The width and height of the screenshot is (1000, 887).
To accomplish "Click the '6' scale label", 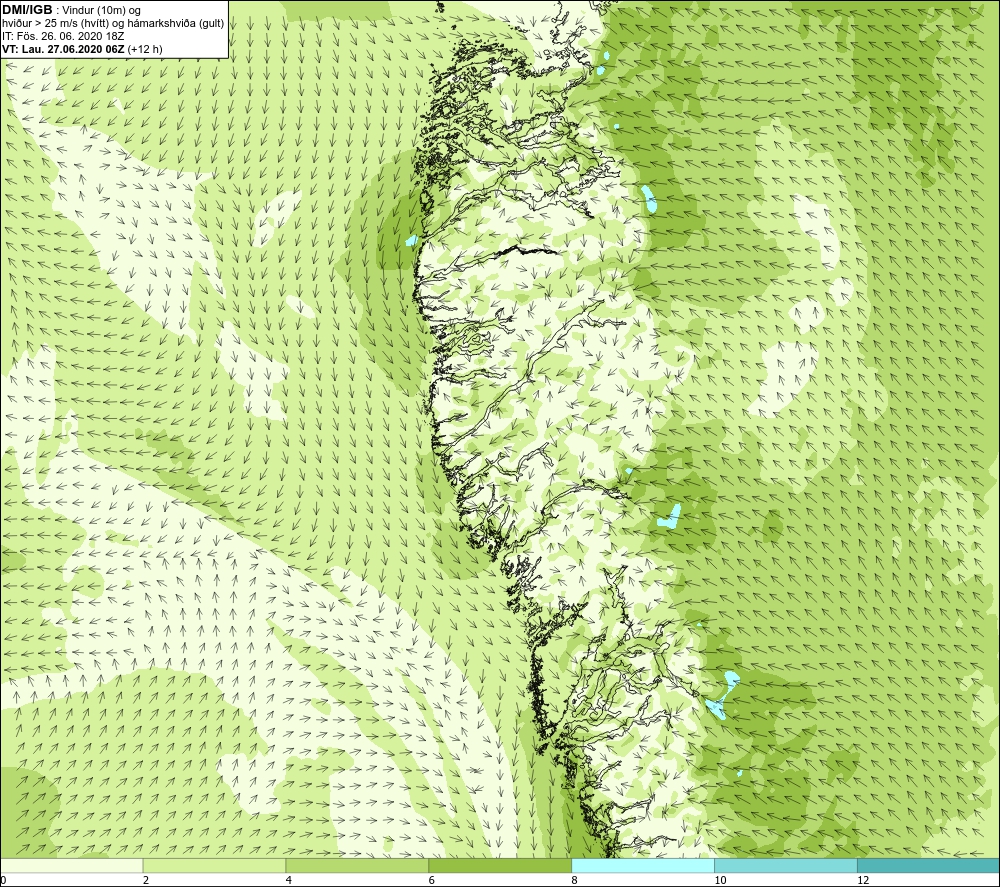I will coord(432,880).
